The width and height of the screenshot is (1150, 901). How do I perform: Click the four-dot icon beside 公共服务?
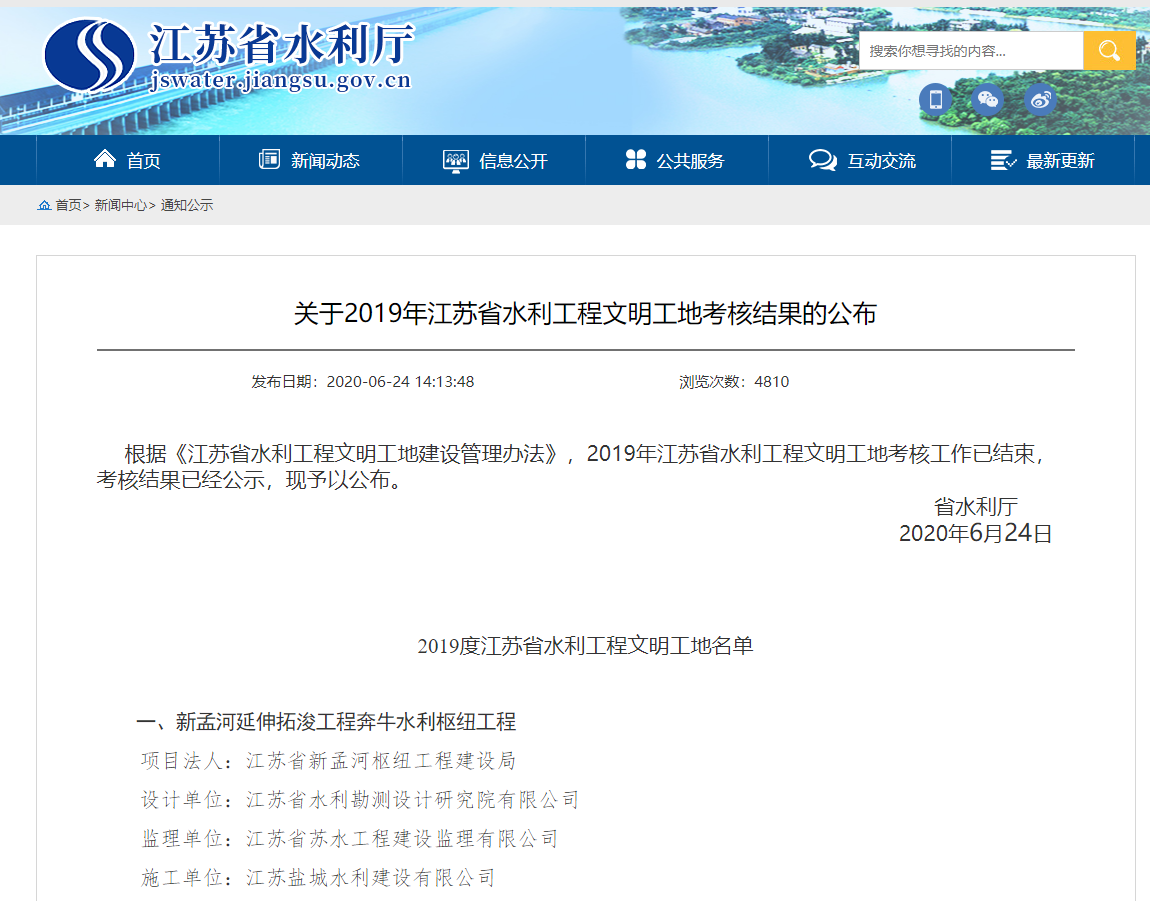pyautogui.click(x=636, y=159)
